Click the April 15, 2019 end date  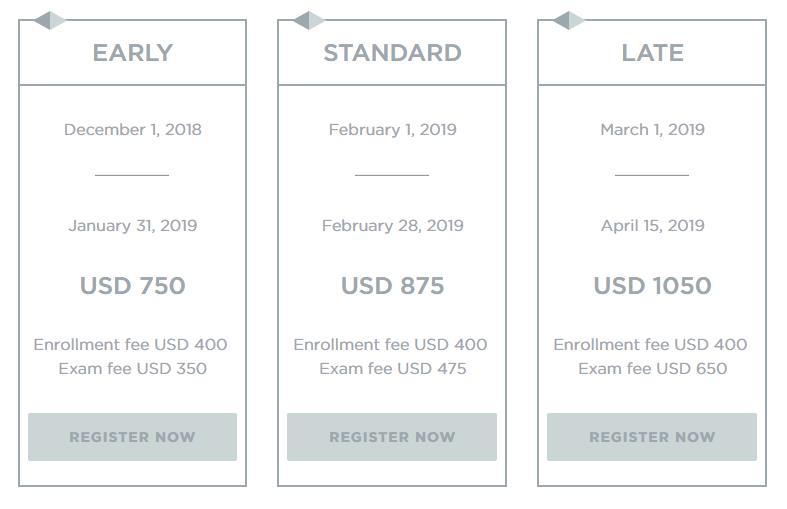(652, 225)
